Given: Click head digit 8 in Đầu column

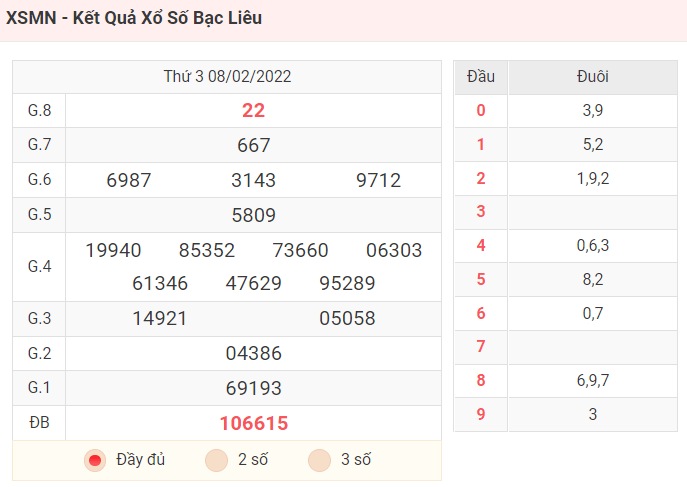Looking at the screenshot, I should click(x=481, y=380).
